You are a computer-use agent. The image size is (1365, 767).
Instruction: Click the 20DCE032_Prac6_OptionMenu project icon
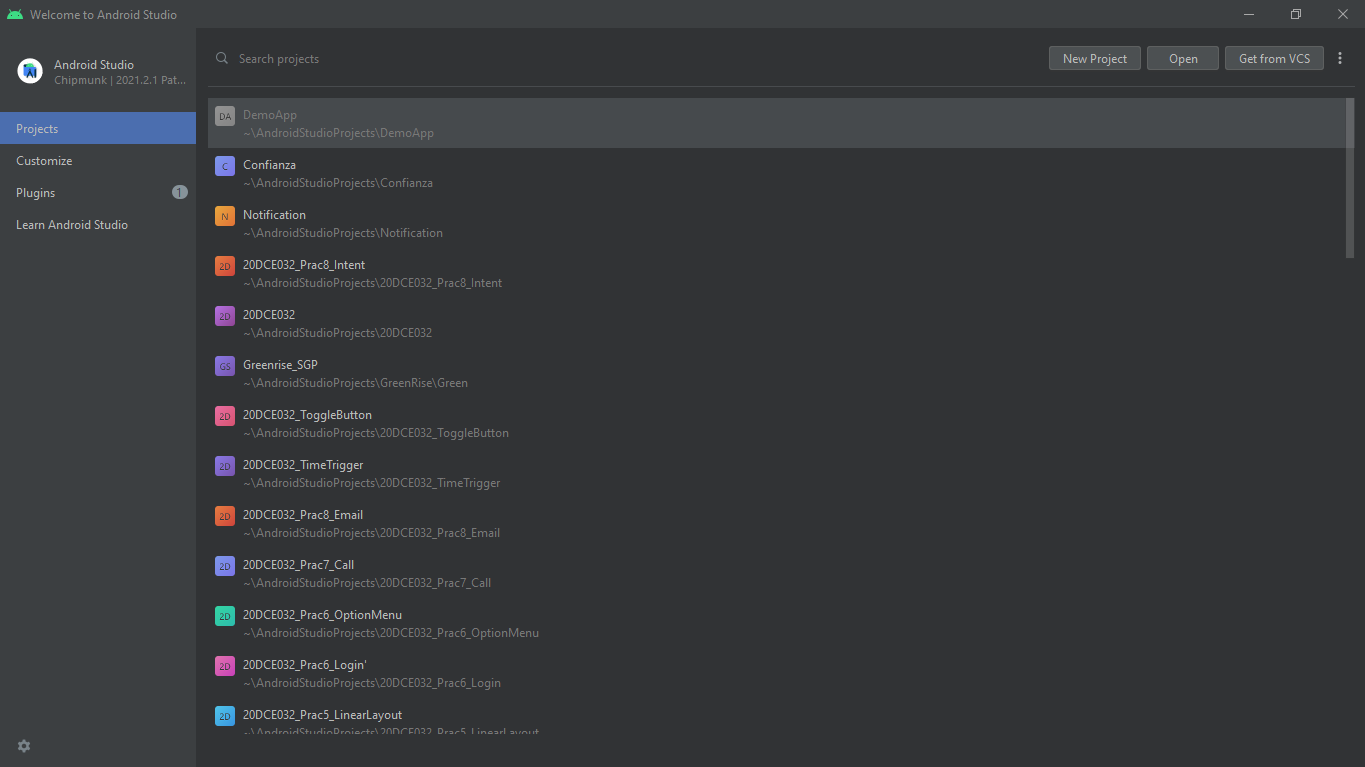tap(225, 616)
